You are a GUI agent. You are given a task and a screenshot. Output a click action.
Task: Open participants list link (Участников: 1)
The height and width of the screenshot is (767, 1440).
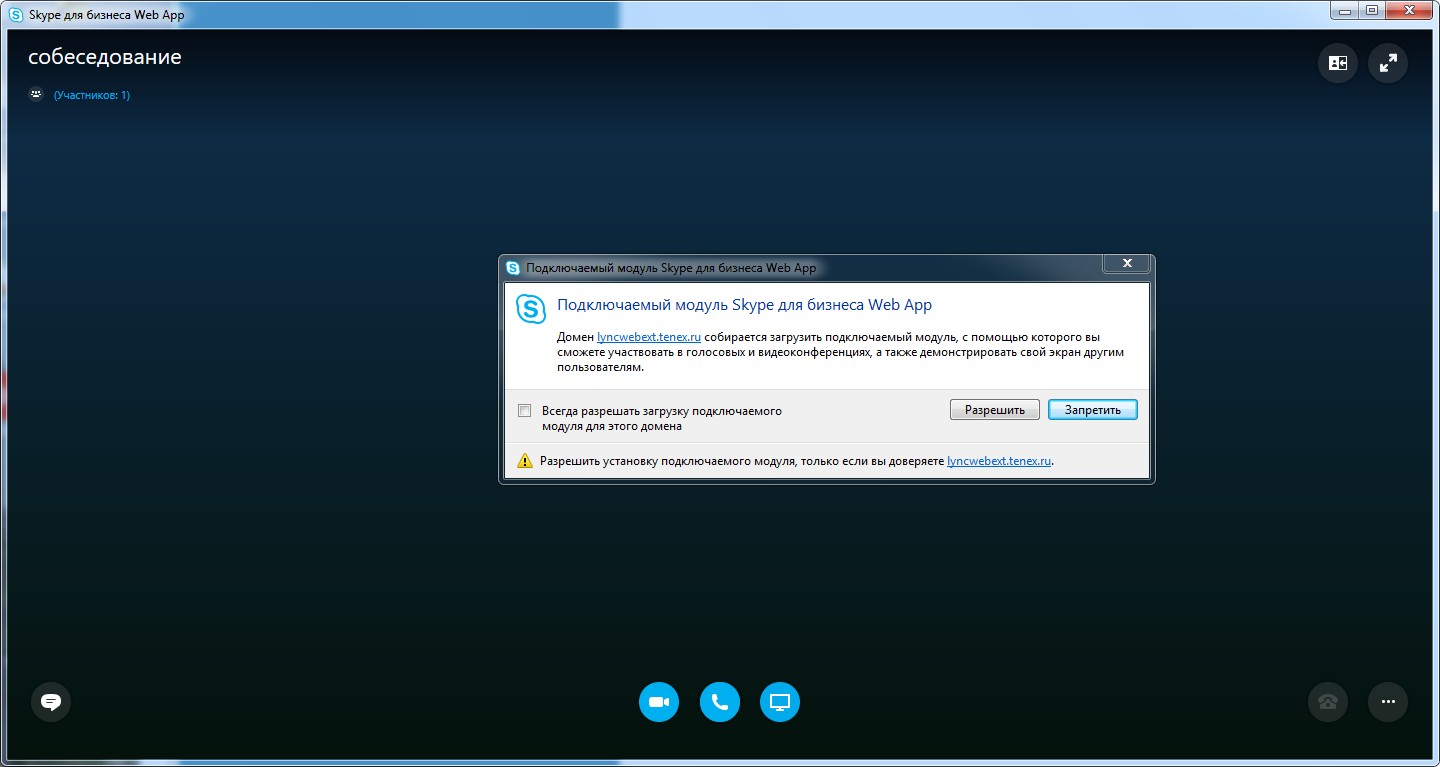click(x=92, y=95)
